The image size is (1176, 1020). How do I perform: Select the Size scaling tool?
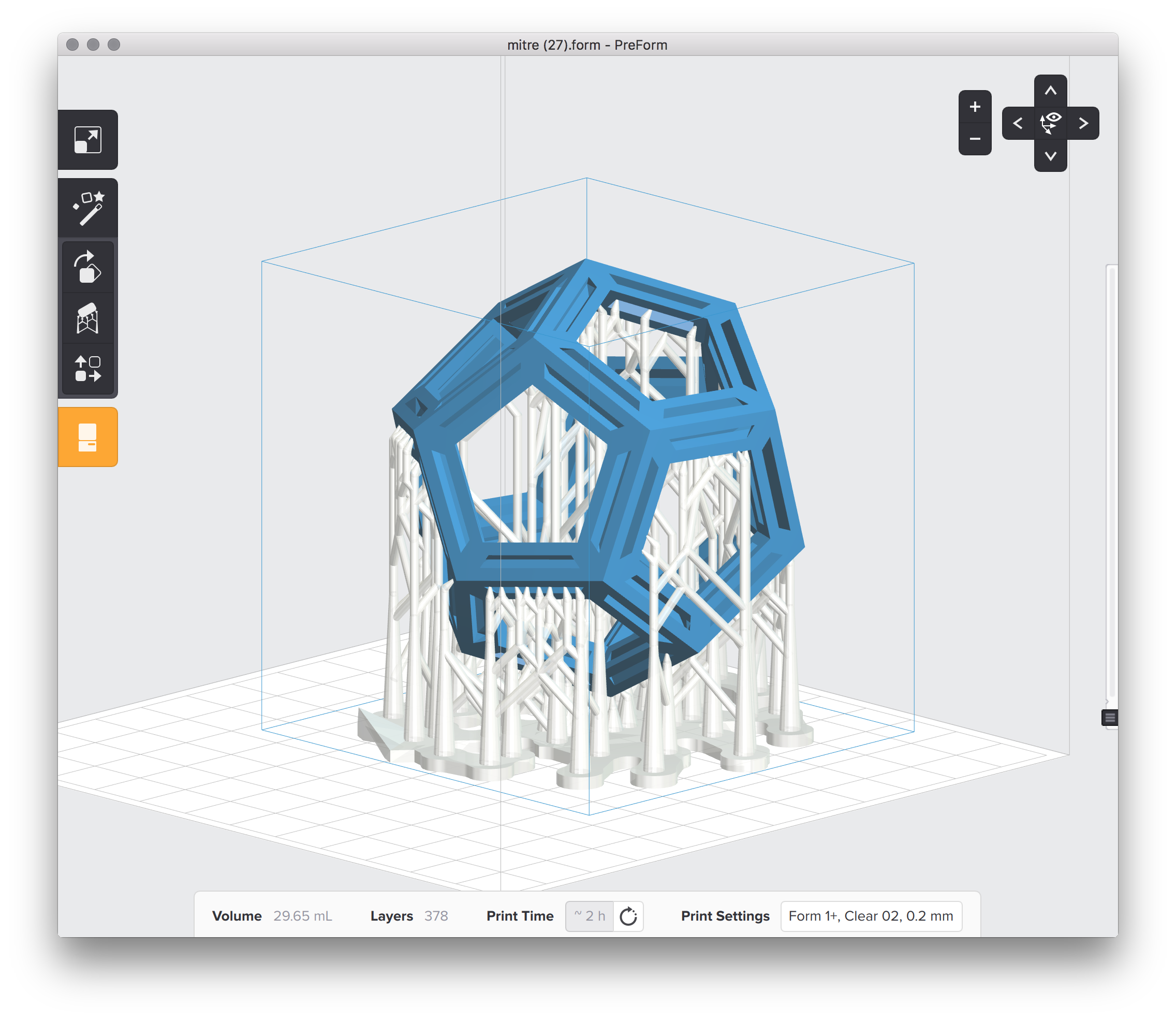pos(88,141)
